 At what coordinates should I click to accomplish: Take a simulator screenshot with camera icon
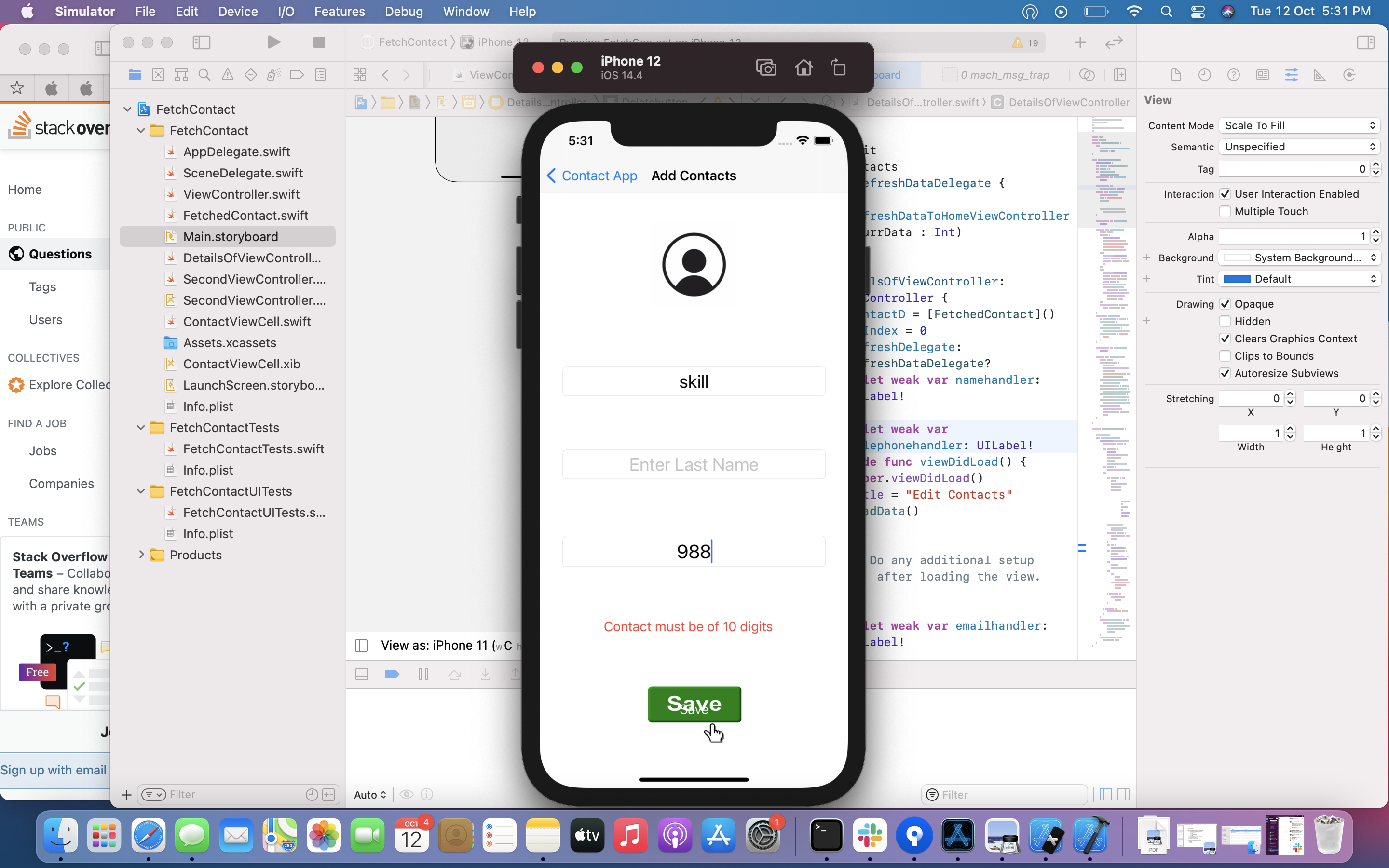click(766, 67)
